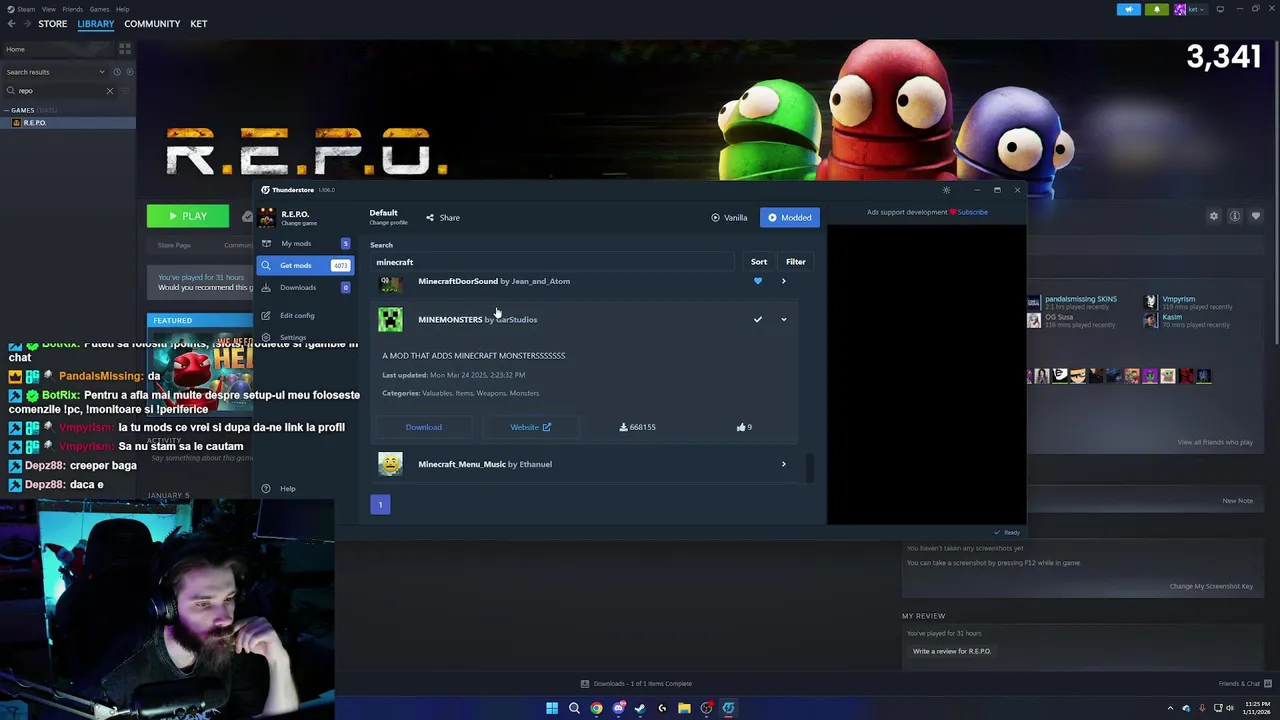Switch to STORE tab
This screenshot has height=720, width=1280.
tap(53, 24)
